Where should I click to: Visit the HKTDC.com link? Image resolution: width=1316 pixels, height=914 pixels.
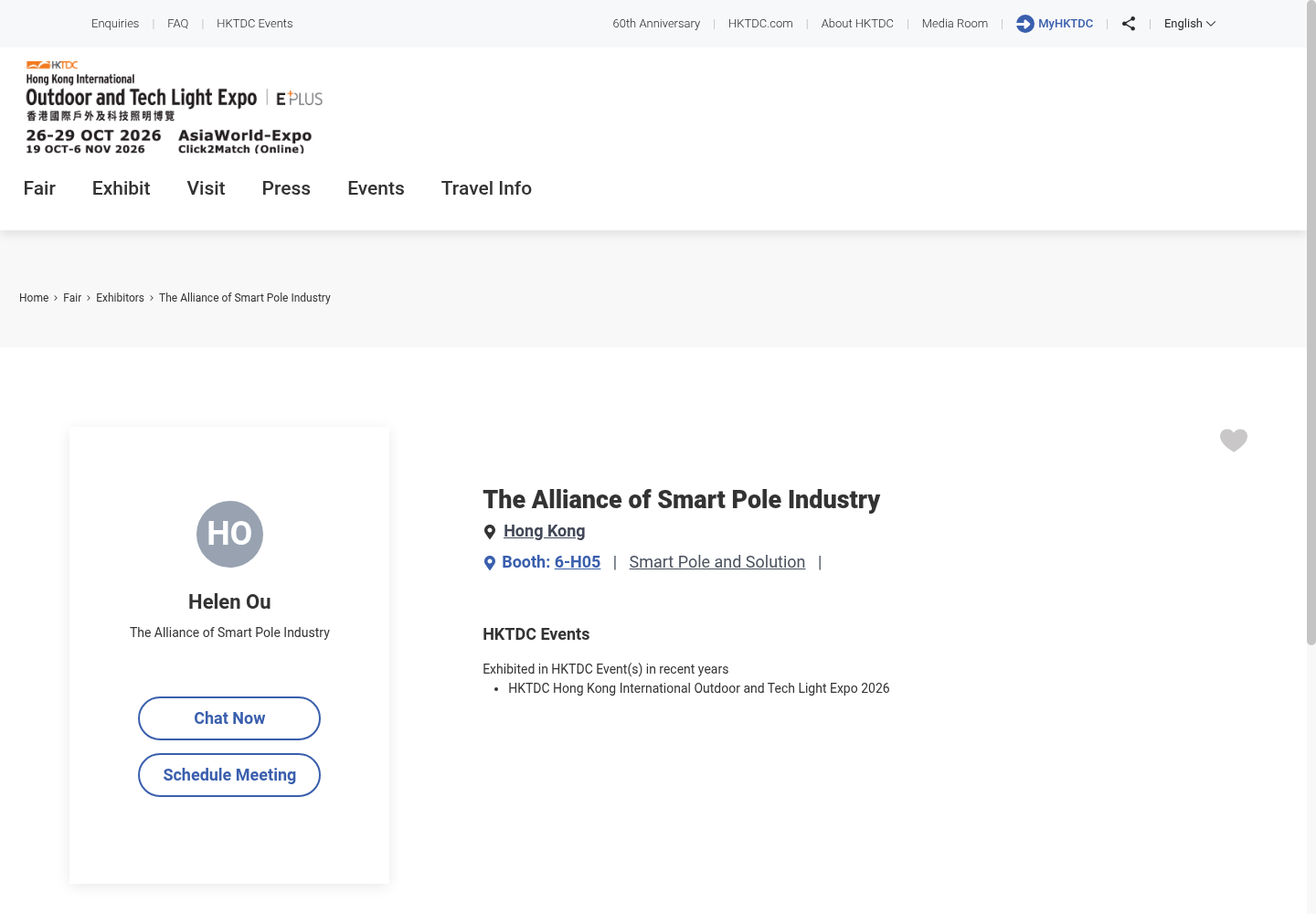click(760, 24)
